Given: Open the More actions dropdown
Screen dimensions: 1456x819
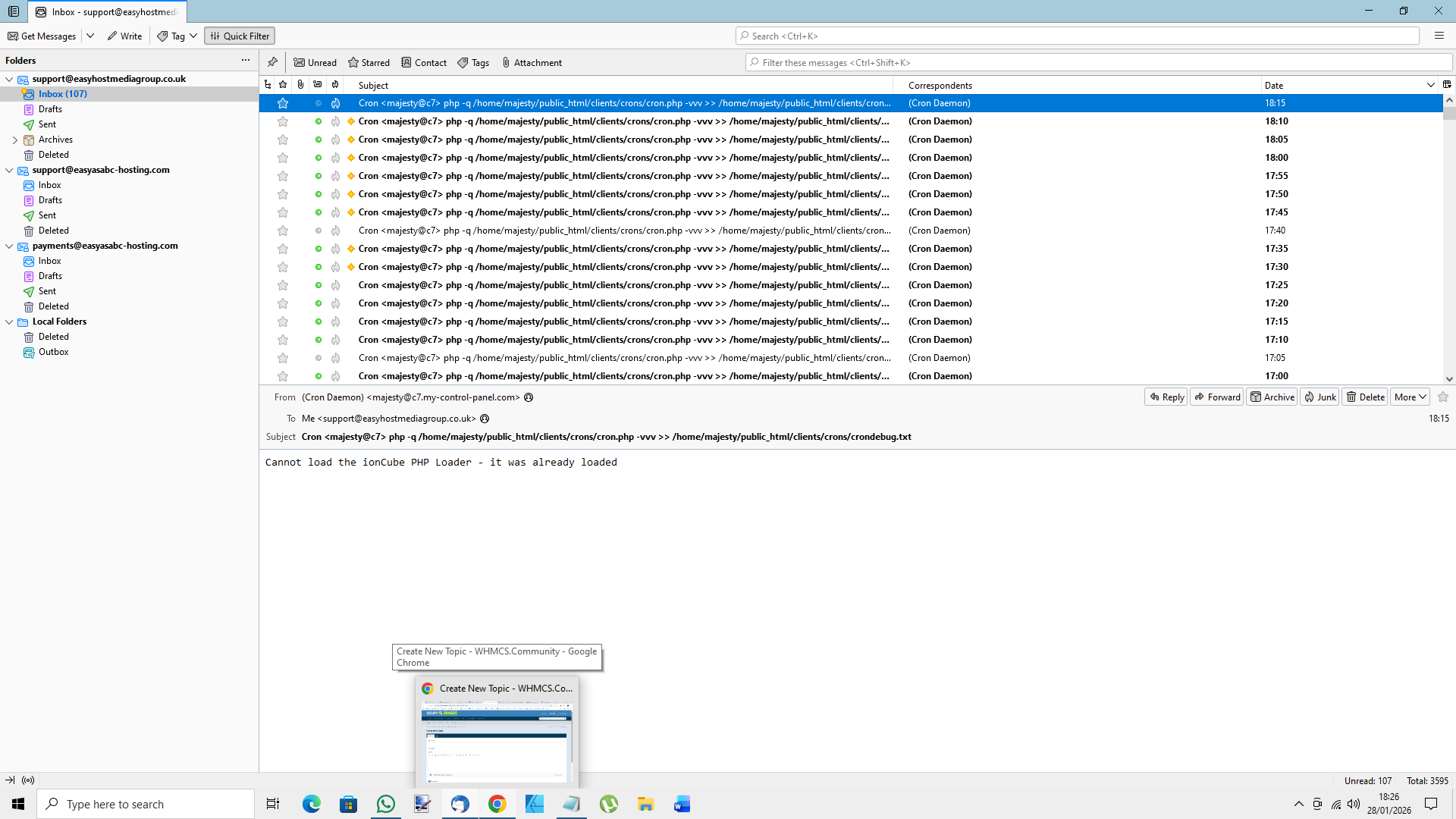Looking at the screenshot, I should tap(1410, 397).
